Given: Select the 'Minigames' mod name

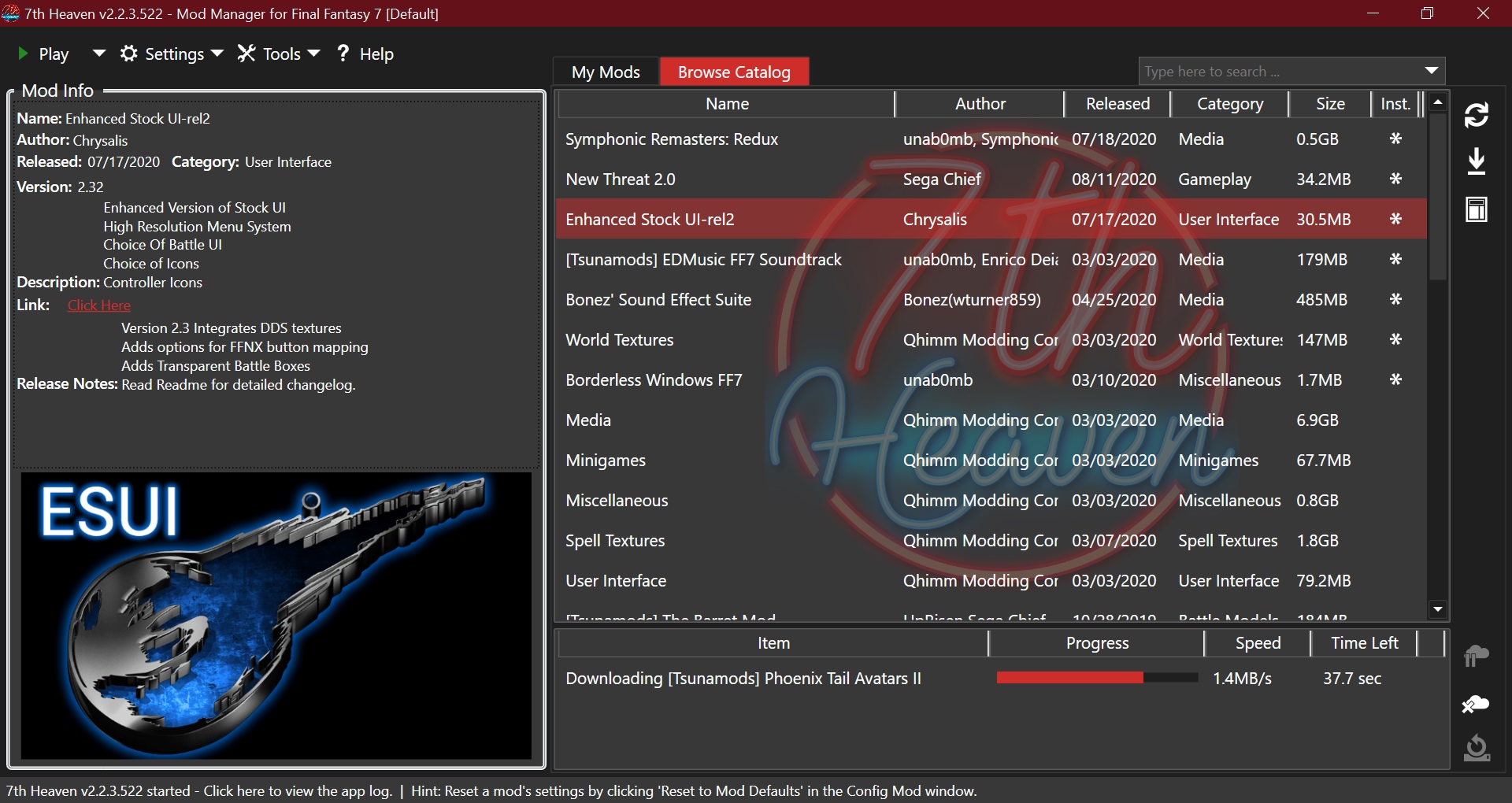Looking at the screenshot, I should 606,461.
